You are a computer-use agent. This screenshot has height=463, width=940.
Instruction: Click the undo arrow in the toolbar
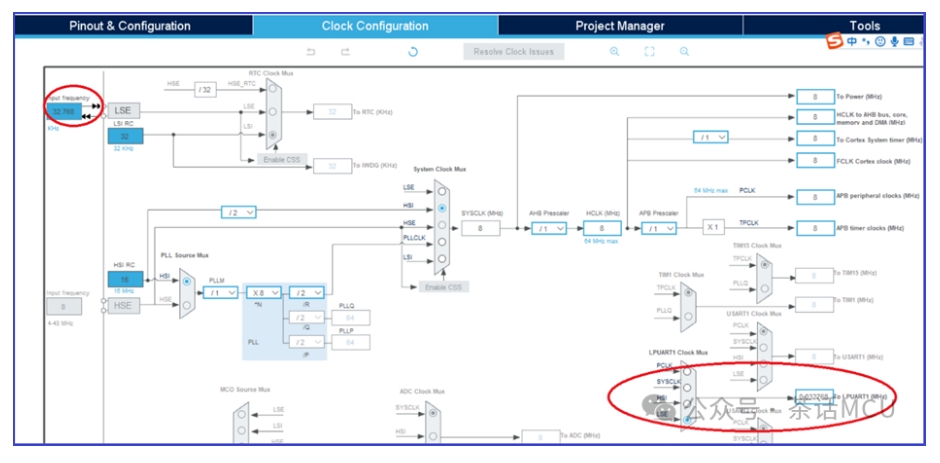(x=311, y=51)
